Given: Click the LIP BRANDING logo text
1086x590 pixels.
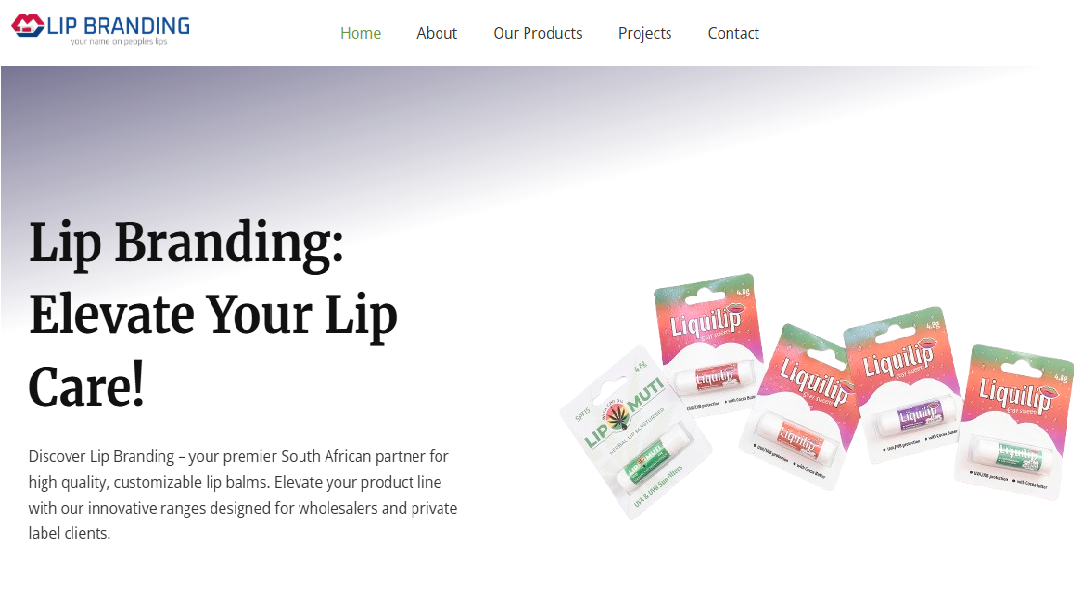Looking at the screenshot, I should click(x=118, y=26).
